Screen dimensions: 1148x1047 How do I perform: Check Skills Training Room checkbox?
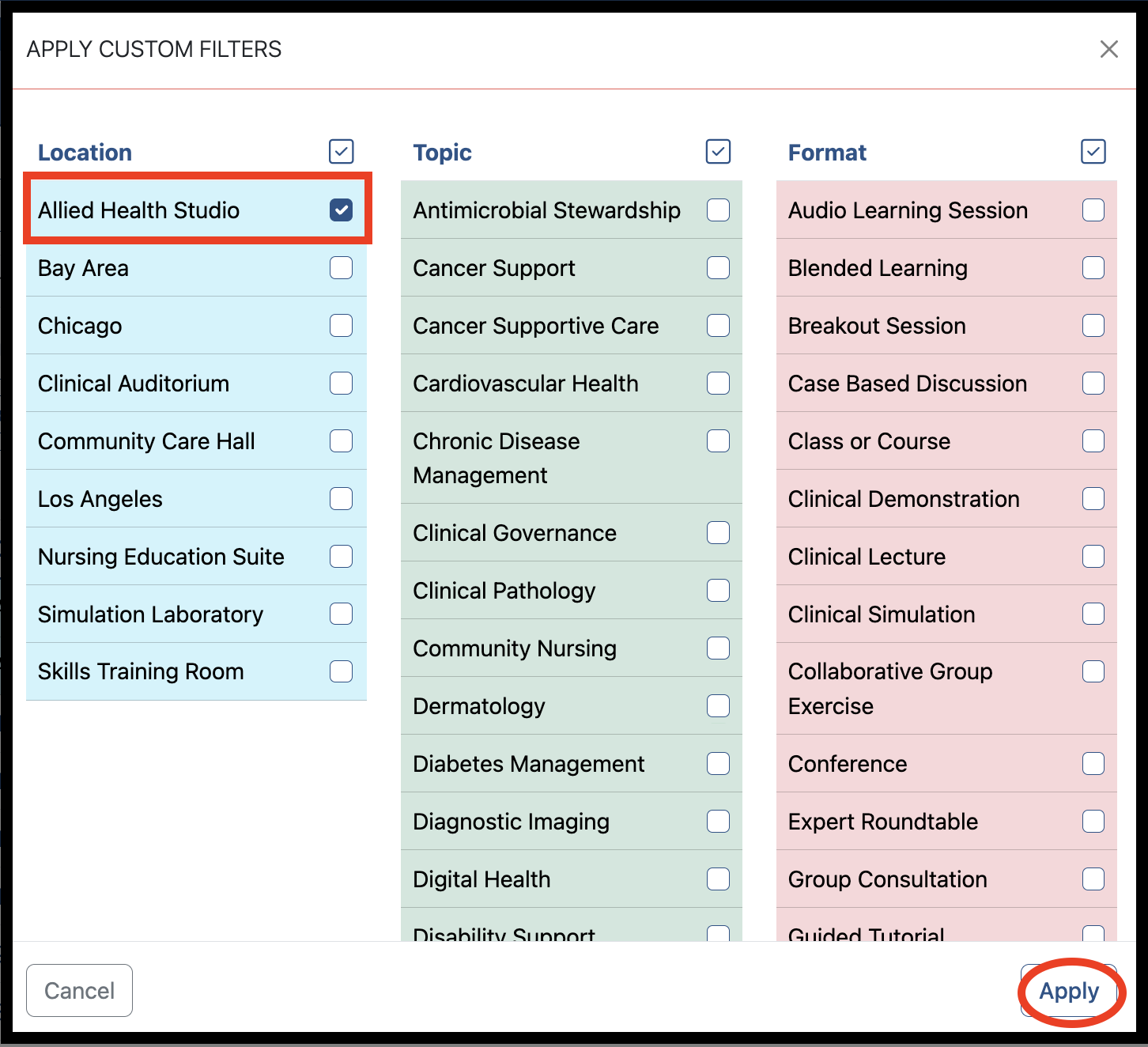click(x=342, y=671)
